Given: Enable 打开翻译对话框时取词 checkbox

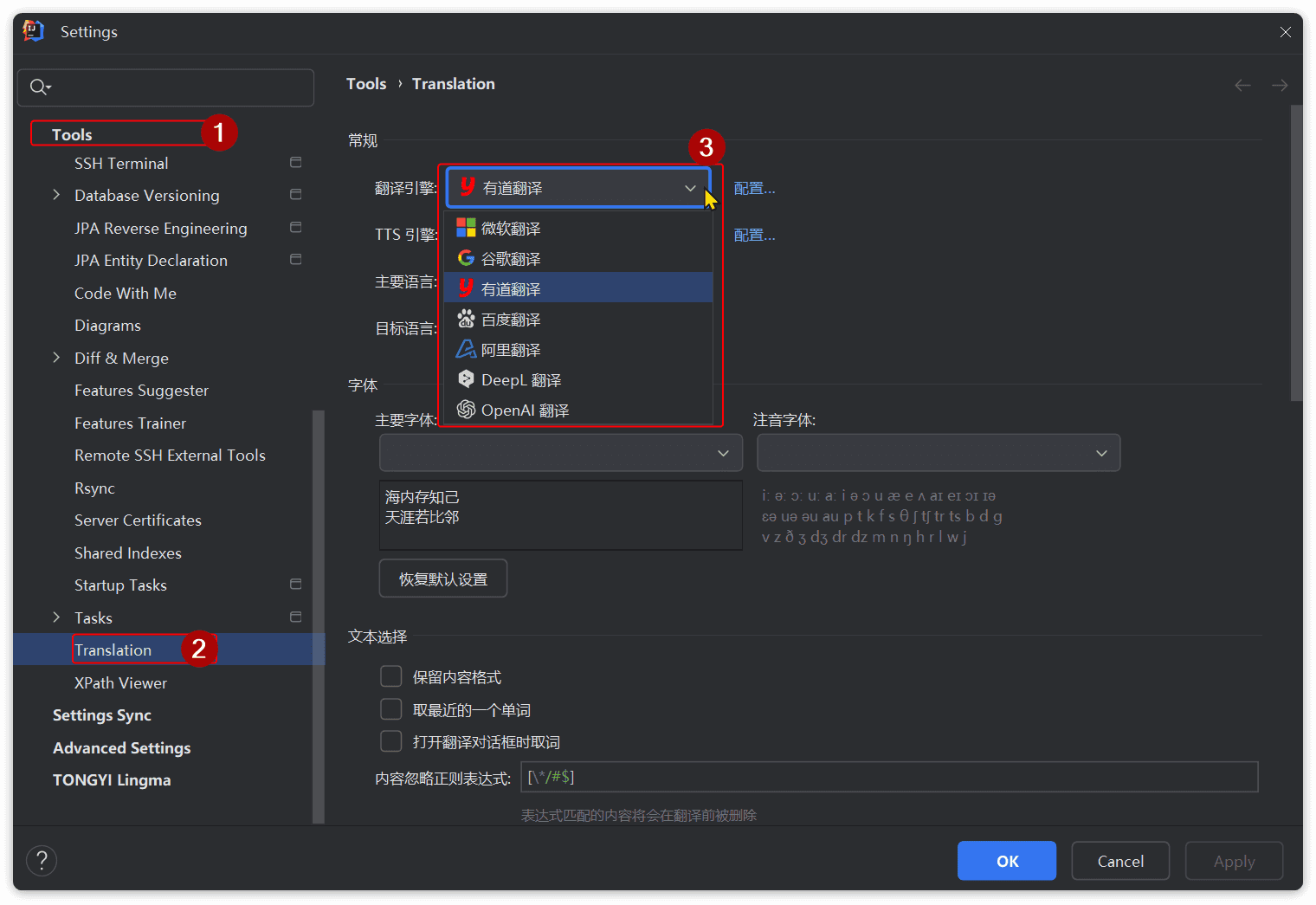Looking at the screenshot, I should 391,741.
